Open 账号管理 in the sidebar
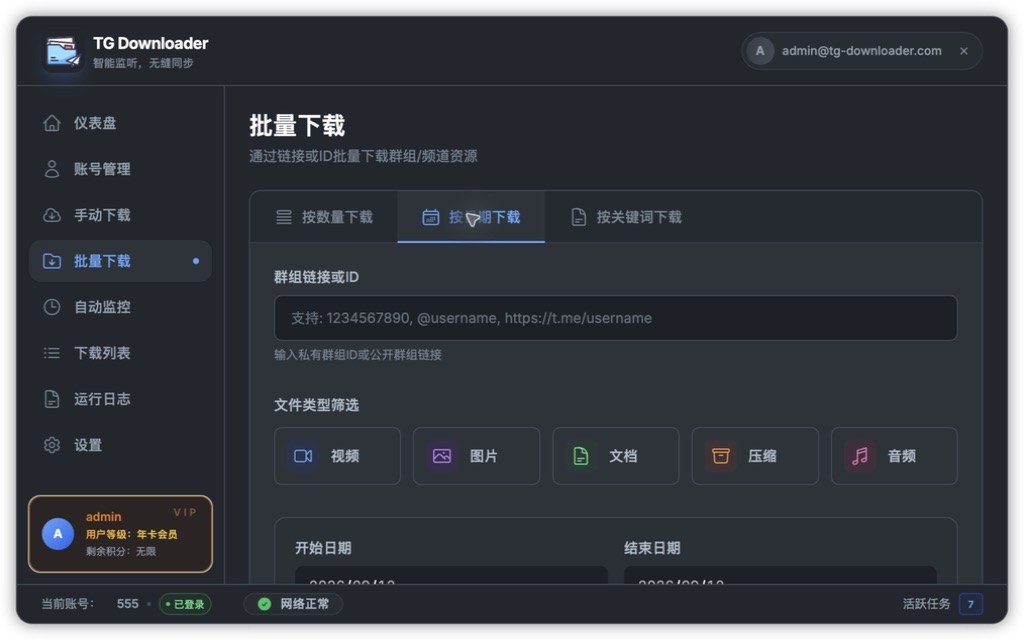Screen dimensions: 1024x640 [x=120, y=169]
